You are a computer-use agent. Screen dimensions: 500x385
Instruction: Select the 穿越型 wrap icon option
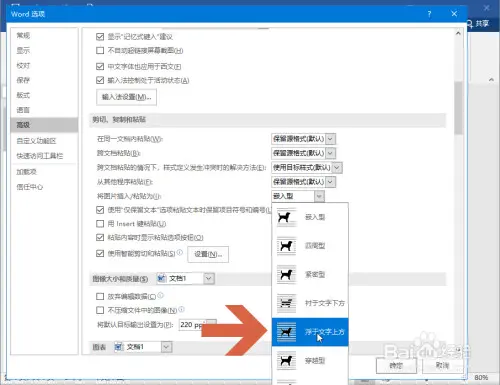[286, 361]
